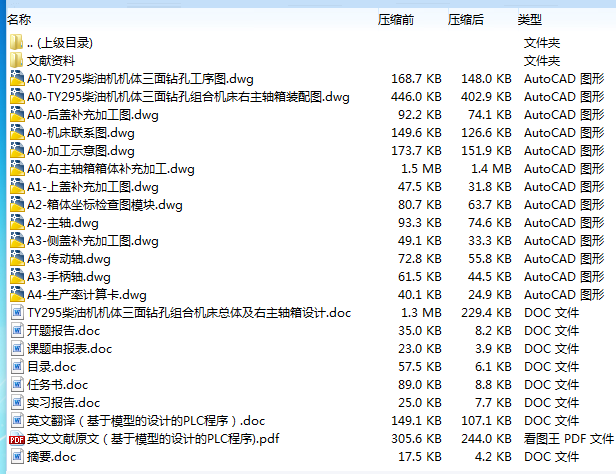Click the Word icon of 任务书.doc
The height and width of the screenshot is (474, 616).
pyautogui.click(x=17, y=384)
